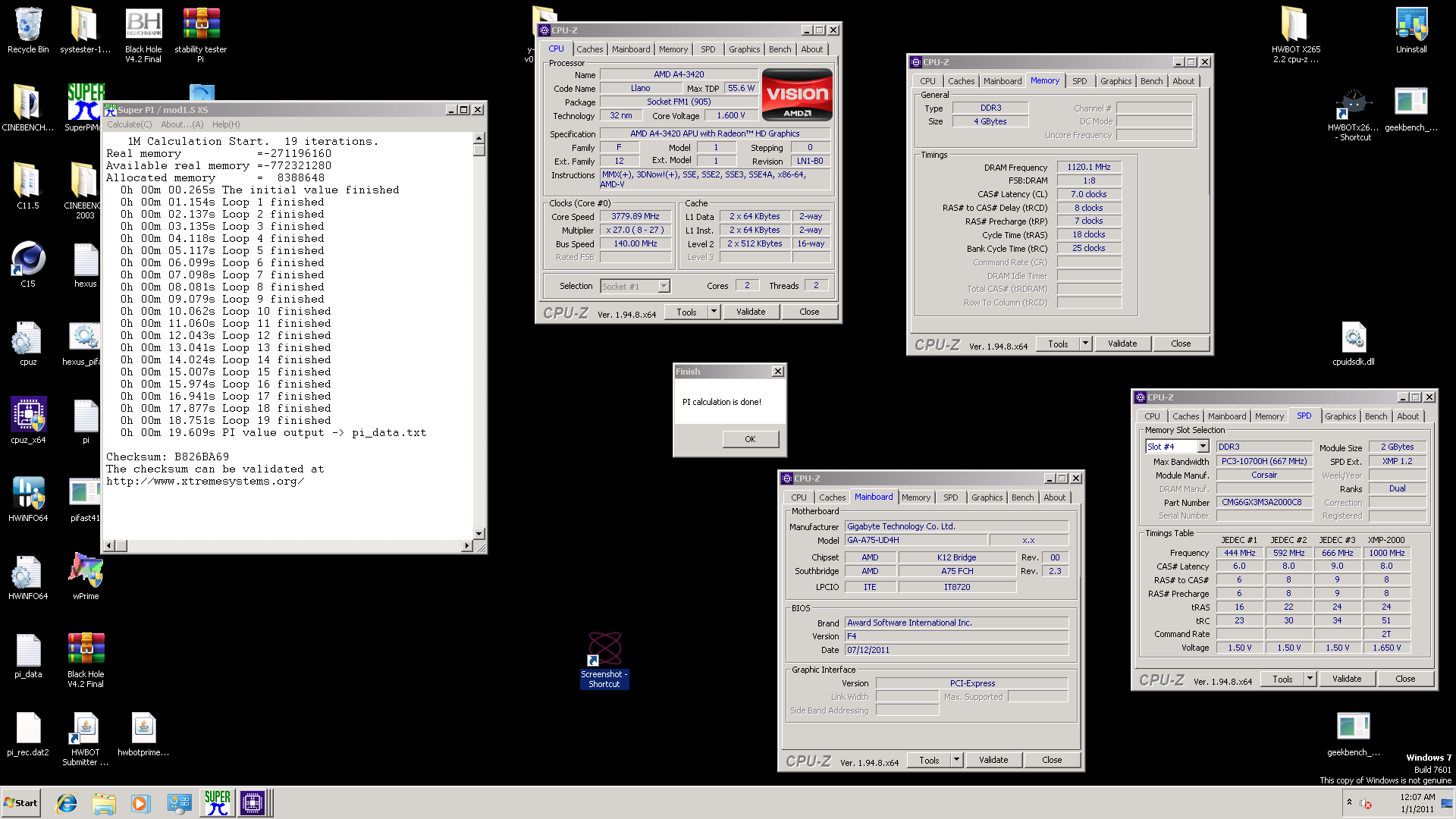Open the pi_rec.dat2 file icon

coord(28,734)
